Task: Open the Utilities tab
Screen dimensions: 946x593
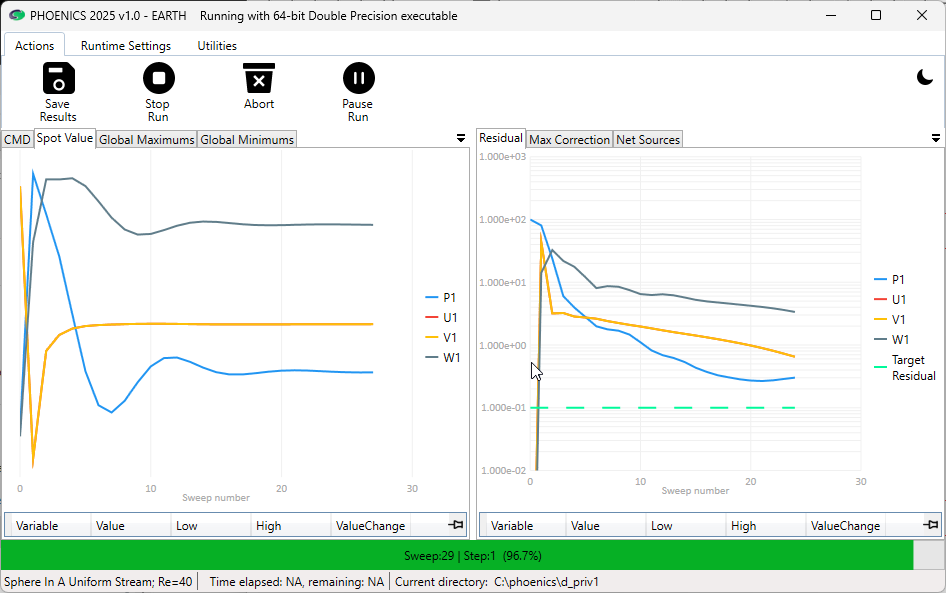Action: click(217, 45)
